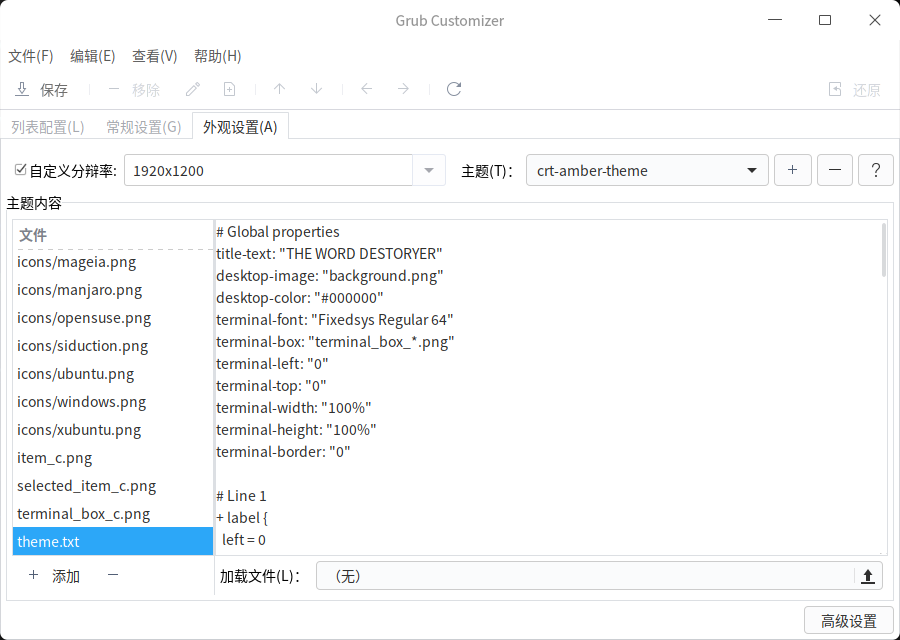900x640 pixels.
Task: Open the crt-amber-theme theme dropdown
Action: click(x=647, y=170)
